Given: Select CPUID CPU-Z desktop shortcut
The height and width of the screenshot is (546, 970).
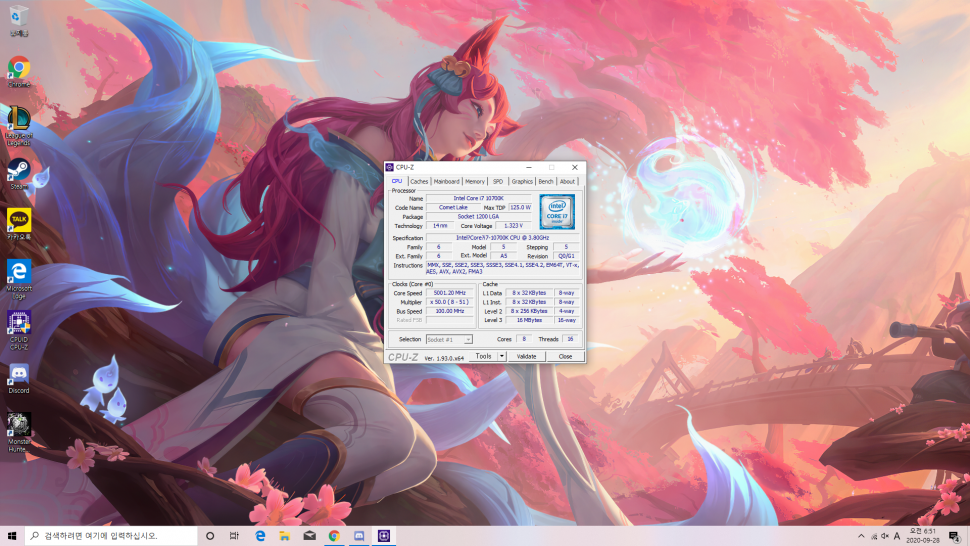Looking at the screenshot, I should [x=19, y=330].
